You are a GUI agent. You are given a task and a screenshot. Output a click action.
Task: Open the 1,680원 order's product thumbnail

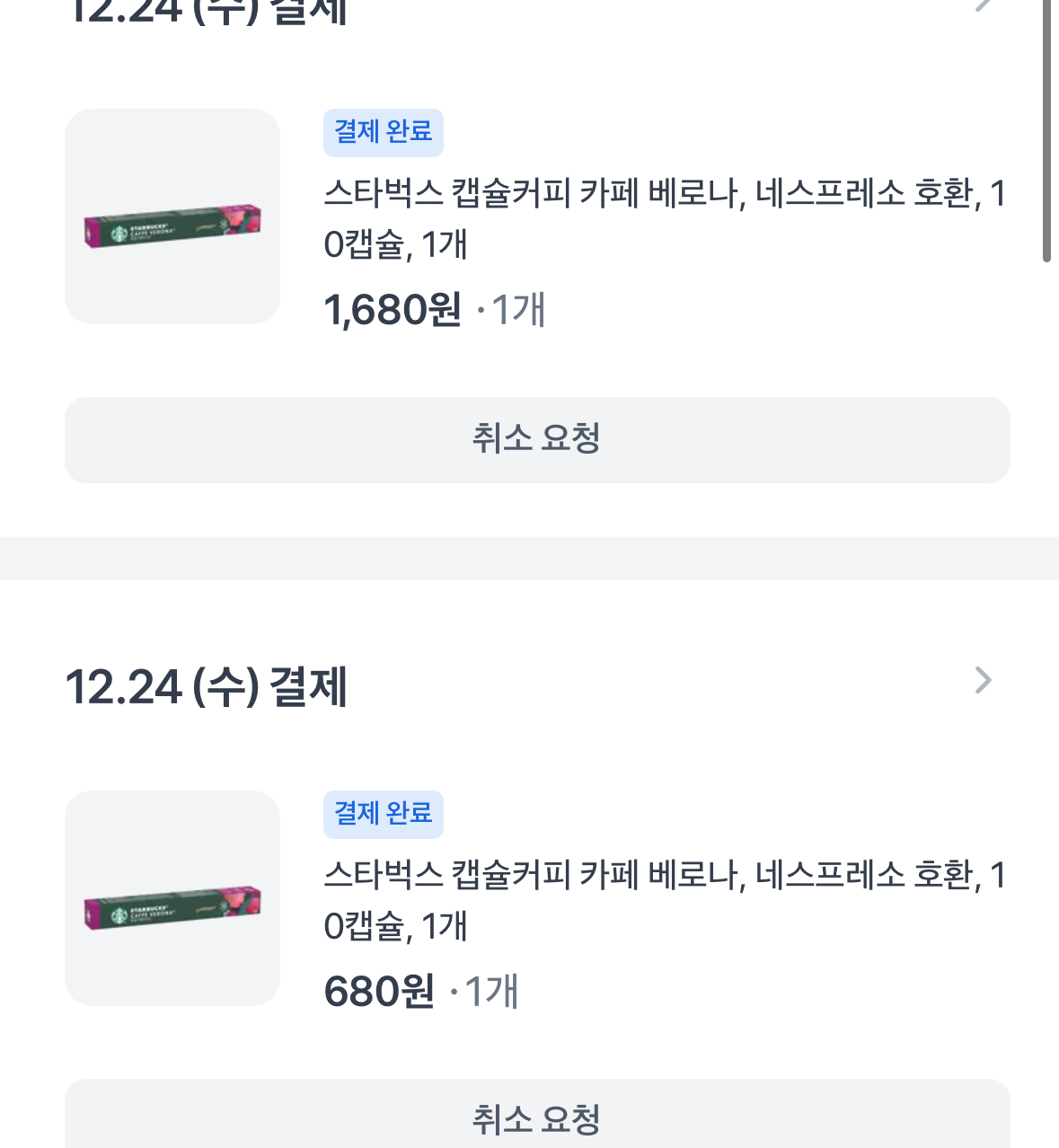point(172,216)
